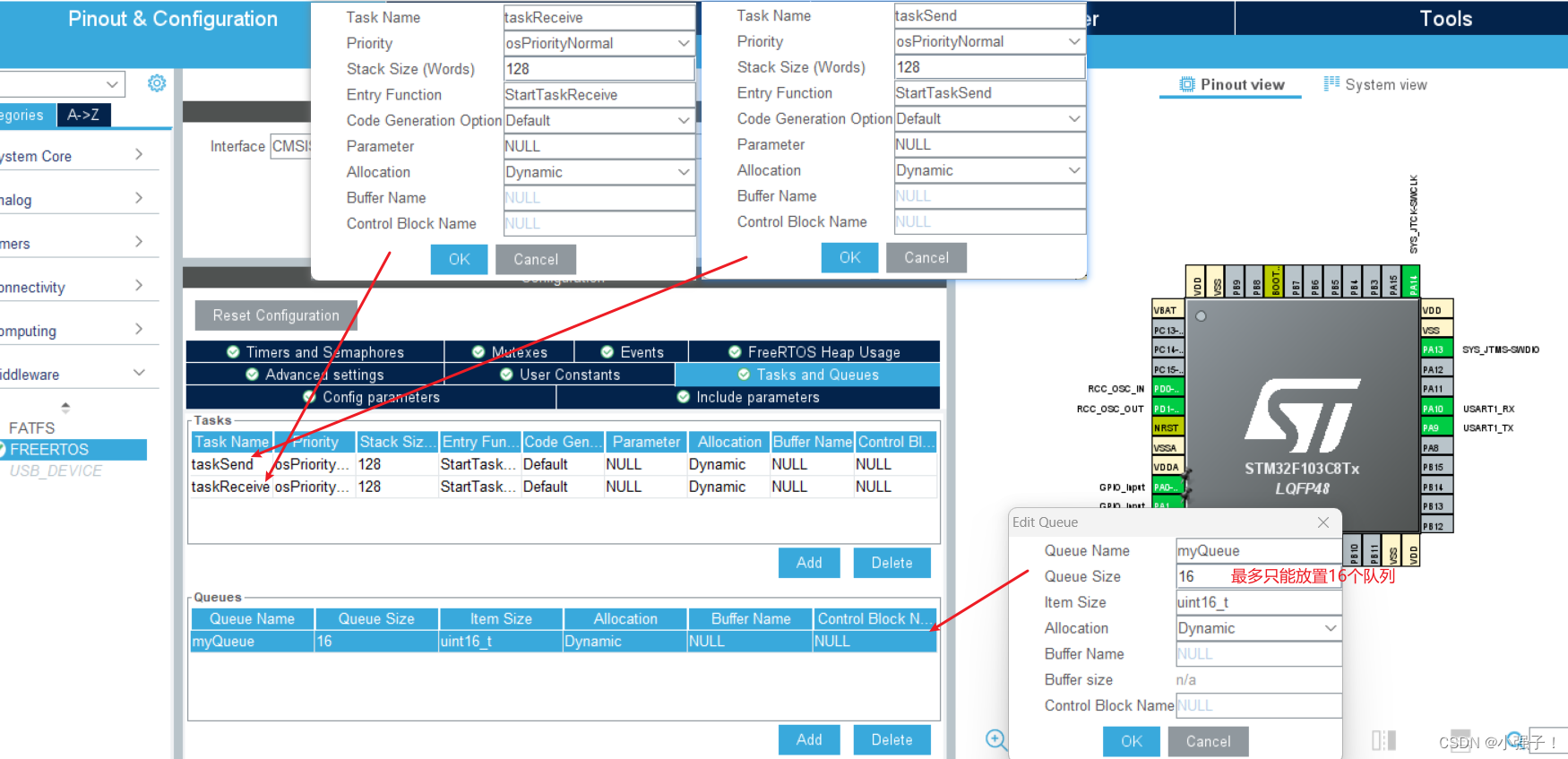Open the Timers and Semaphores tab
Image resolution: width=1568 pixels, height=759 pixels.
click(315, 352)
